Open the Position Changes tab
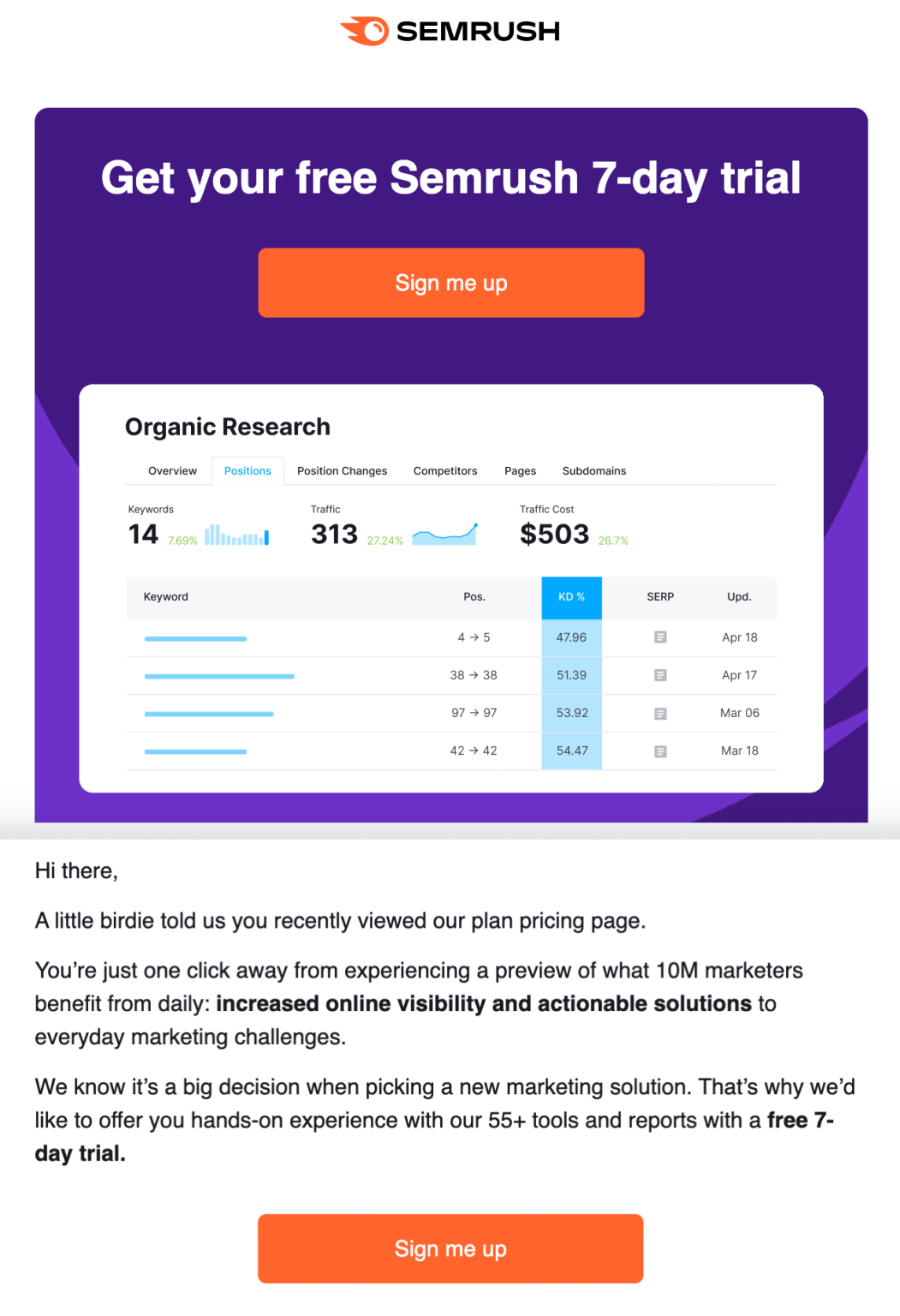This screenshot has width=900, height=1316. point(342,470)
